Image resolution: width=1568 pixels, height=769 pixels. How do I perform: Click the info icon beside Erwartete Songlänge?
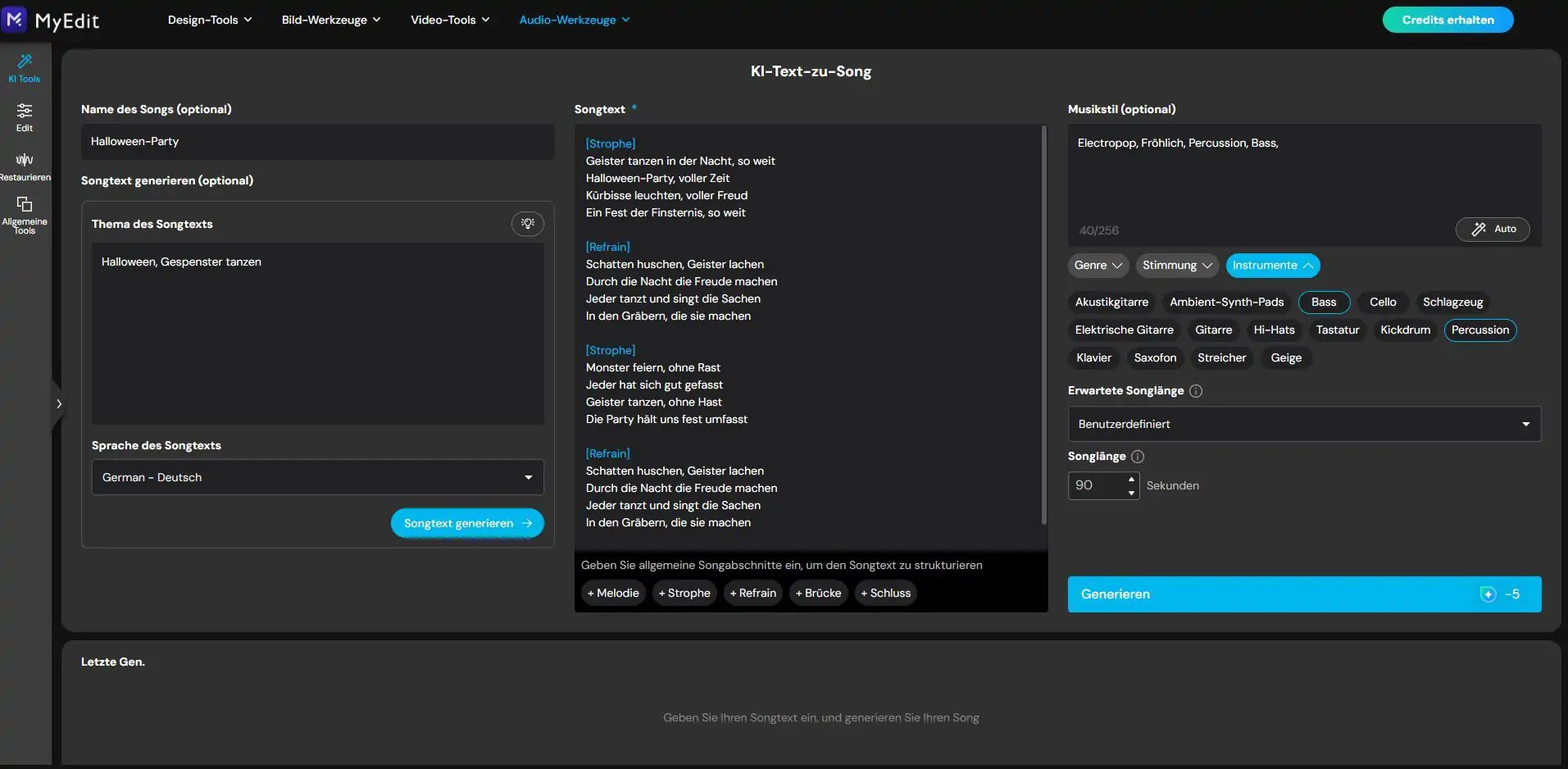click(x=1196, y=391)
